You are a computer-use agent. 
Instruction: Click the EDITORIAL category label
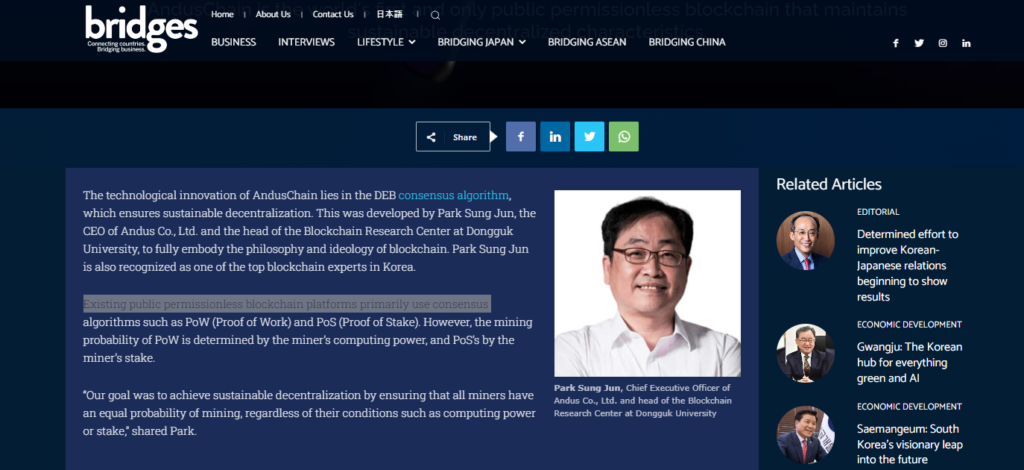tap(878, 212)
